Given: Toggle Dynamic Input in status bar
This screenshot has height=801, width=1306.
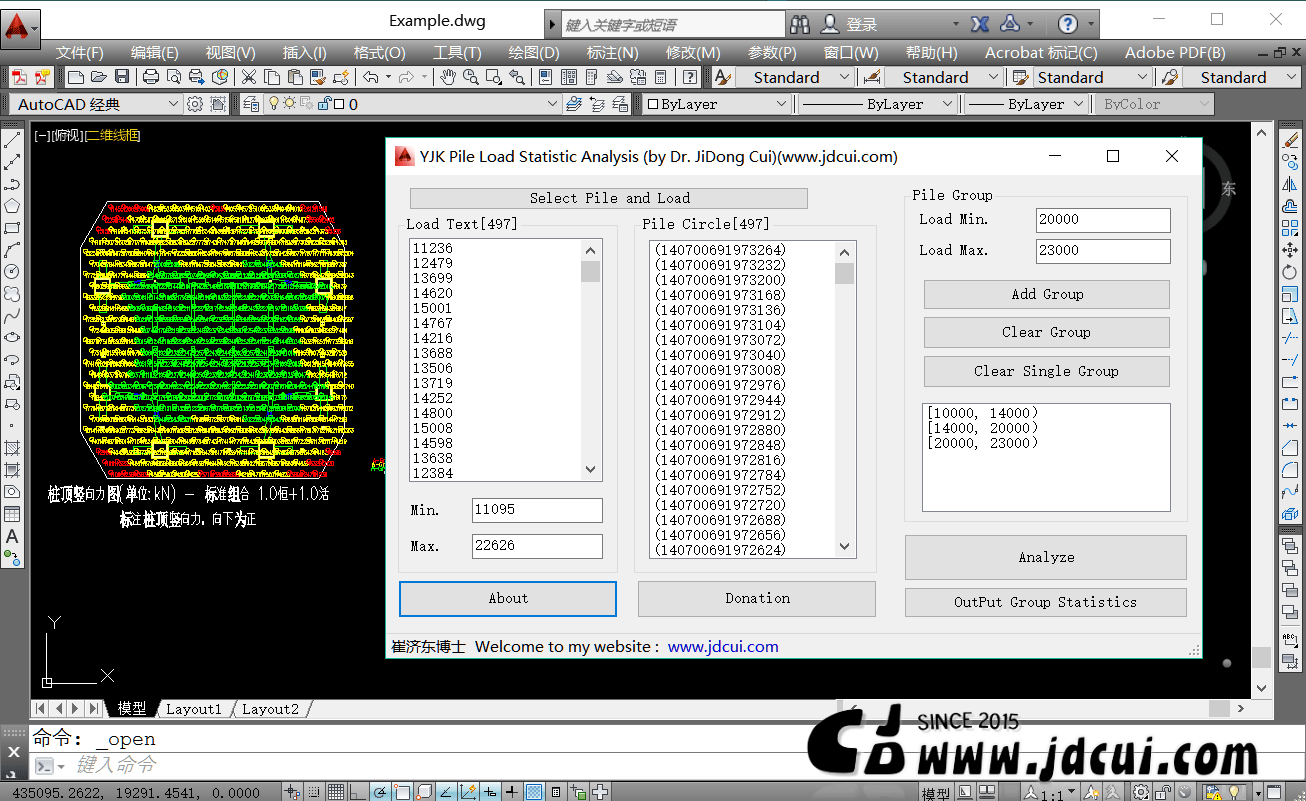Looking at the screenshot, I should tap(490, 792).
